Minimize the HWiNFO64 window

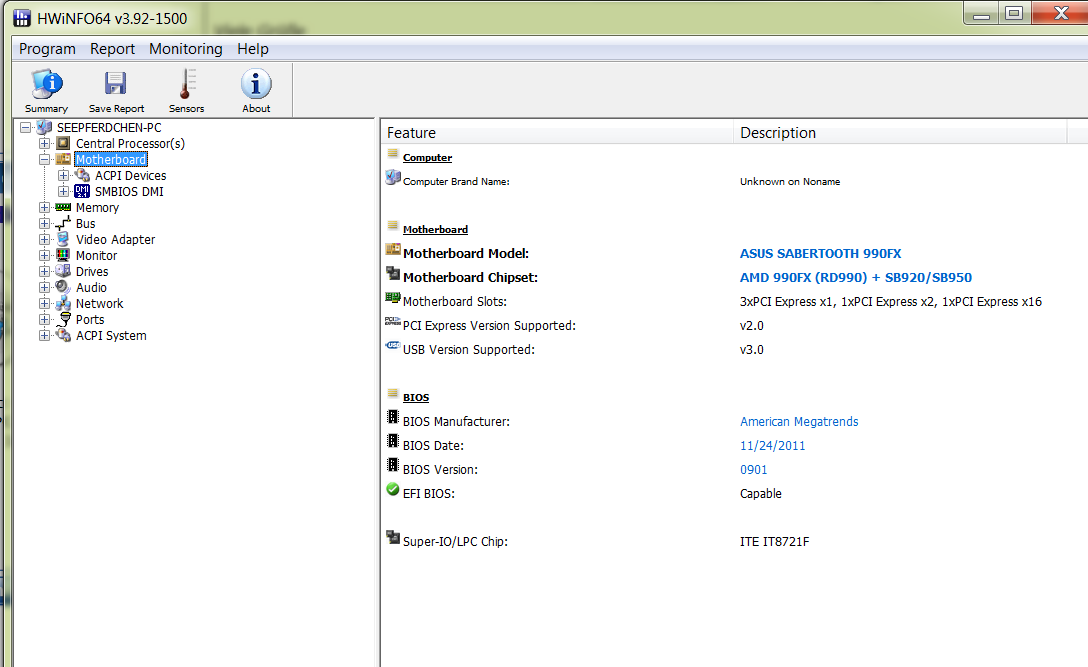click(x=981, y=14)
